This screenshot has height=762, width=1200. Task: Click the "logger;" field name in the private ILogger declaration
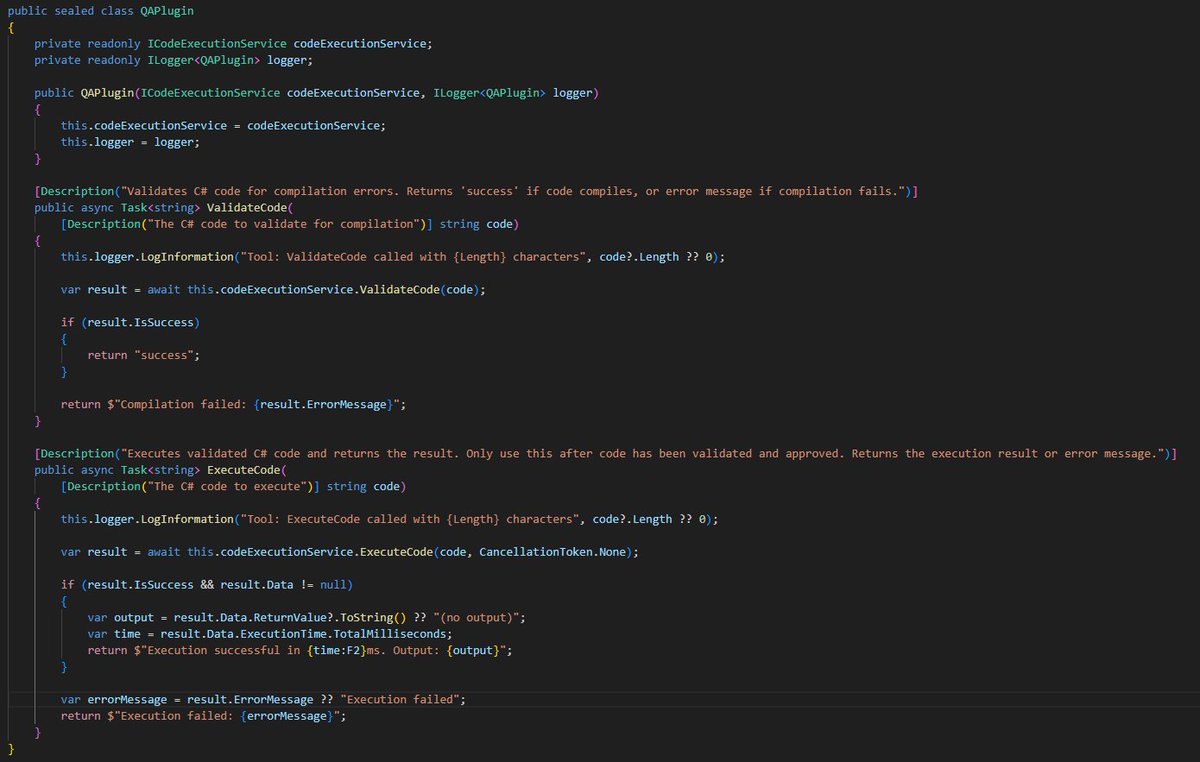pyautogui.click(x=290, y=60)
